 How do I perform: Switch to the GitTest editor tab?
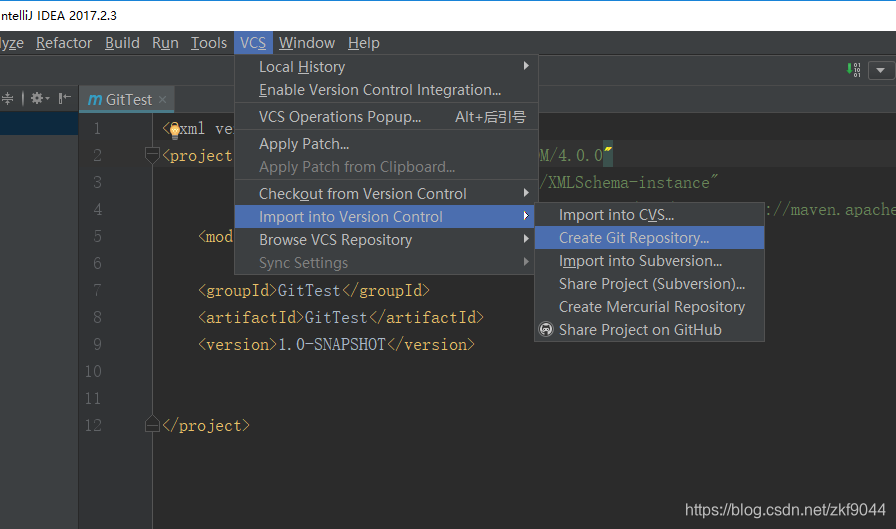[127, 99]
